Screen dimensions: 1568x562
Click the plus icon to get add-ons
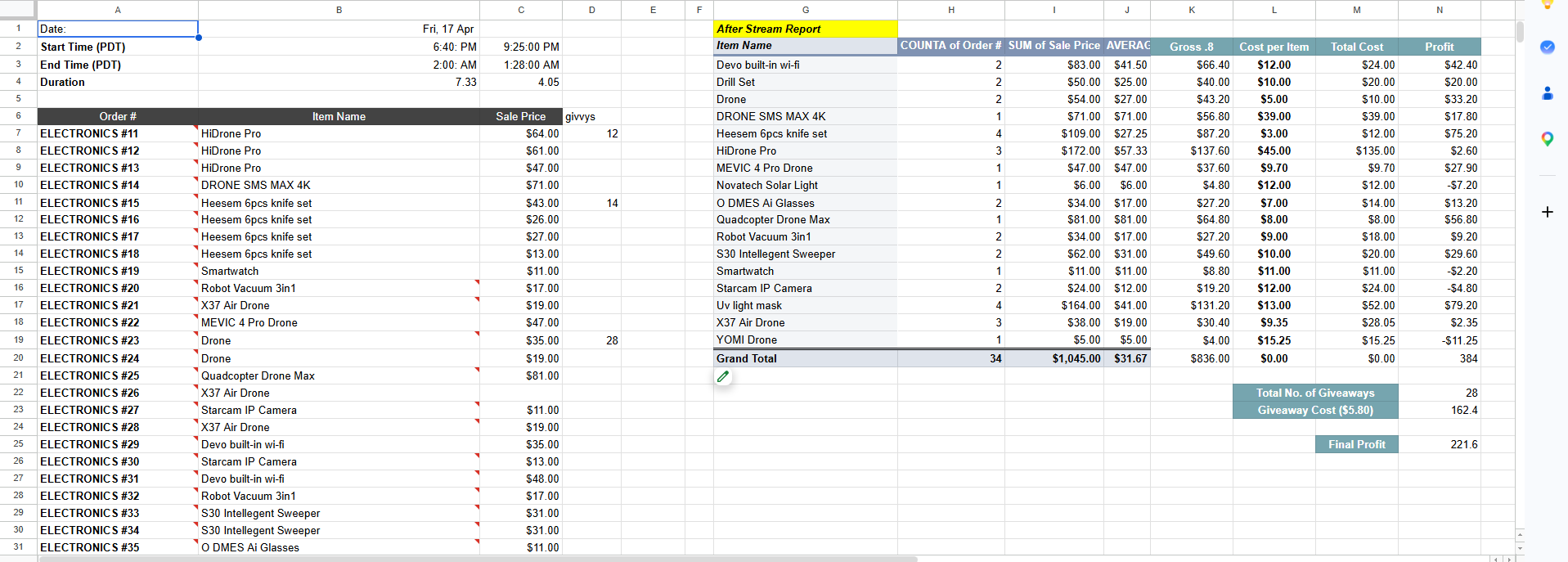[1547, 212]
